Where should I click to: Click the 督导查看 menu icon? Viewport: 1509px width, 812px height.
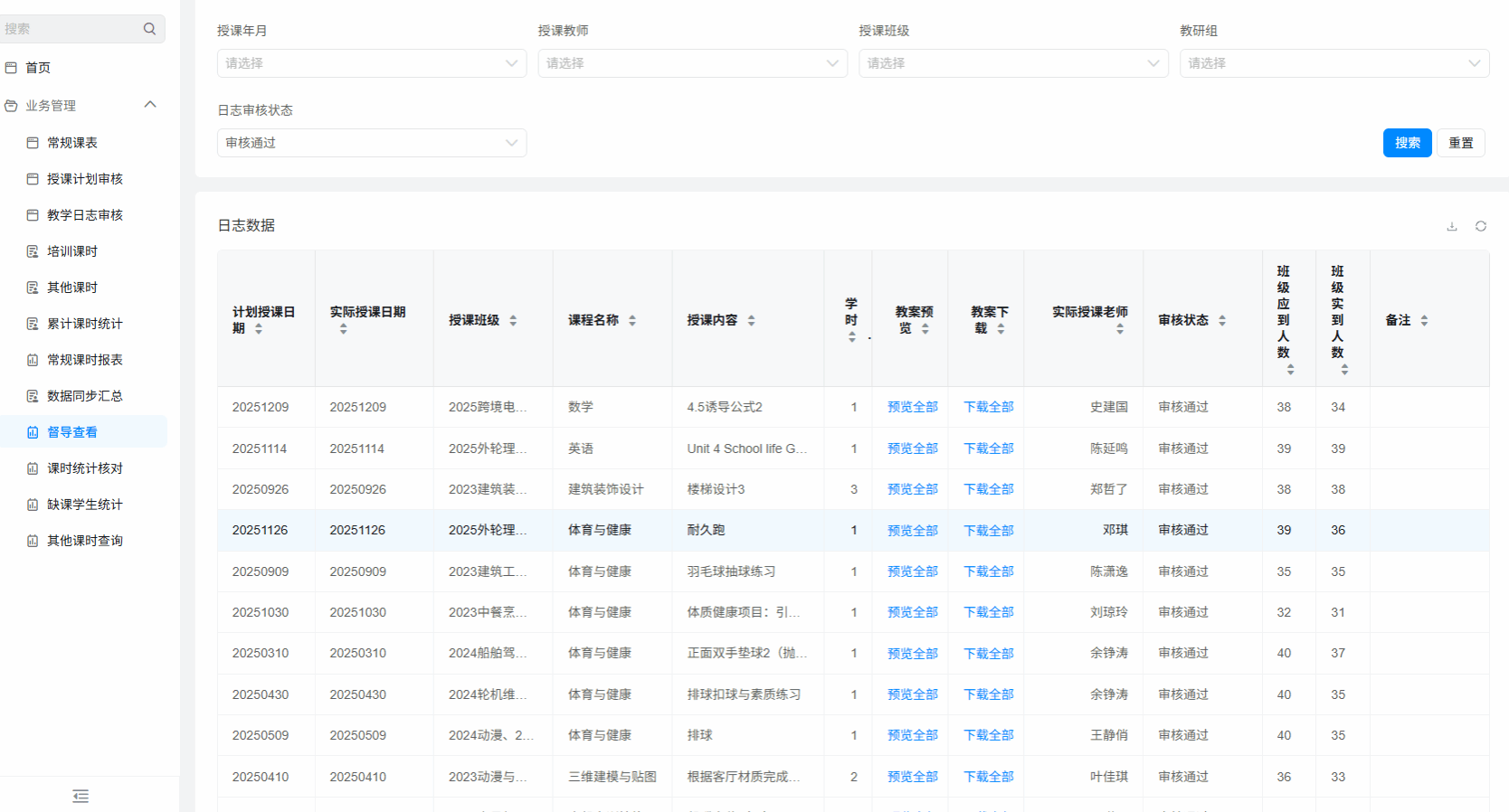(x=33, y=432)
